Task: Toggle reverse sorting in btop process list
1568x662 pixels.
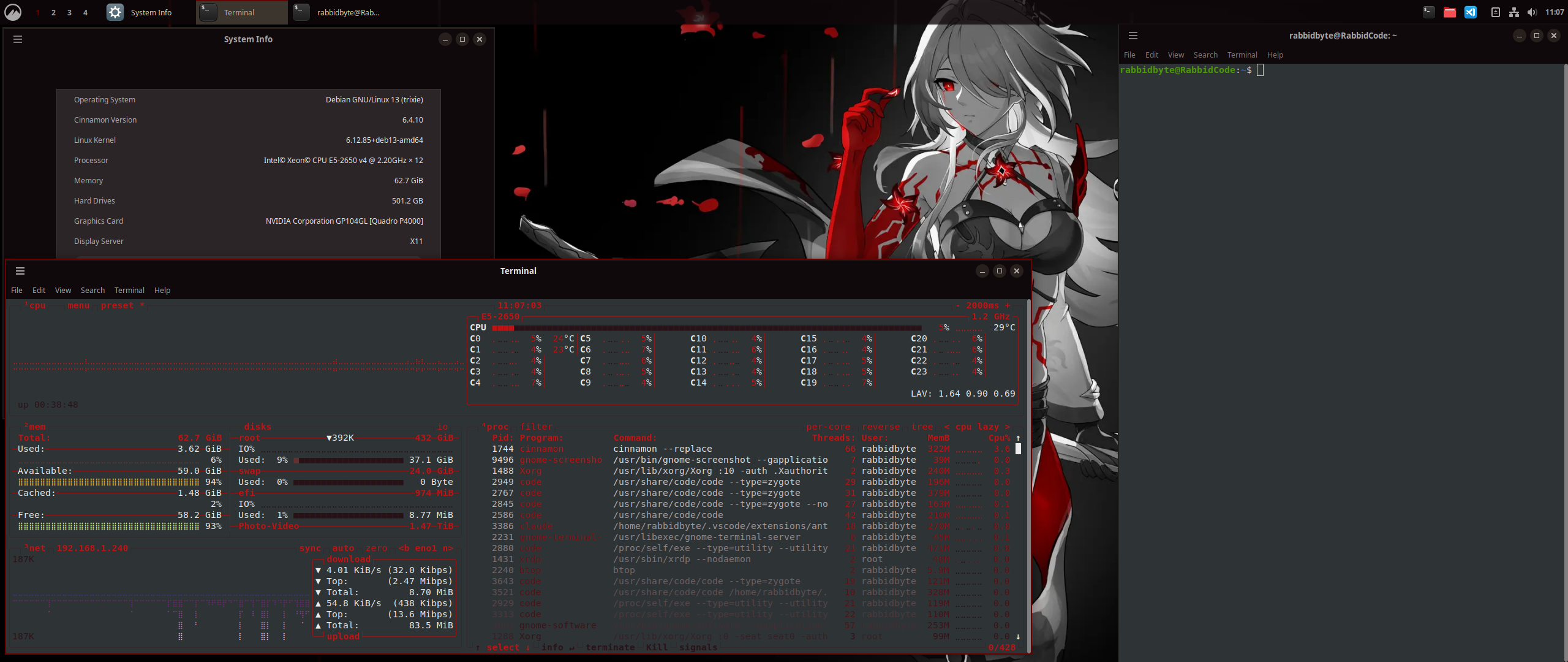Action: click(881, 427)
